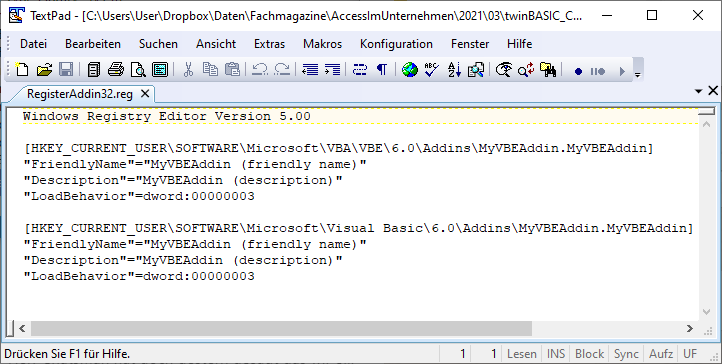Image resolution: width=722 pixels, height=364 pixels.
Task: Click the increase indent icon
Action: click(x=332, y=70)
